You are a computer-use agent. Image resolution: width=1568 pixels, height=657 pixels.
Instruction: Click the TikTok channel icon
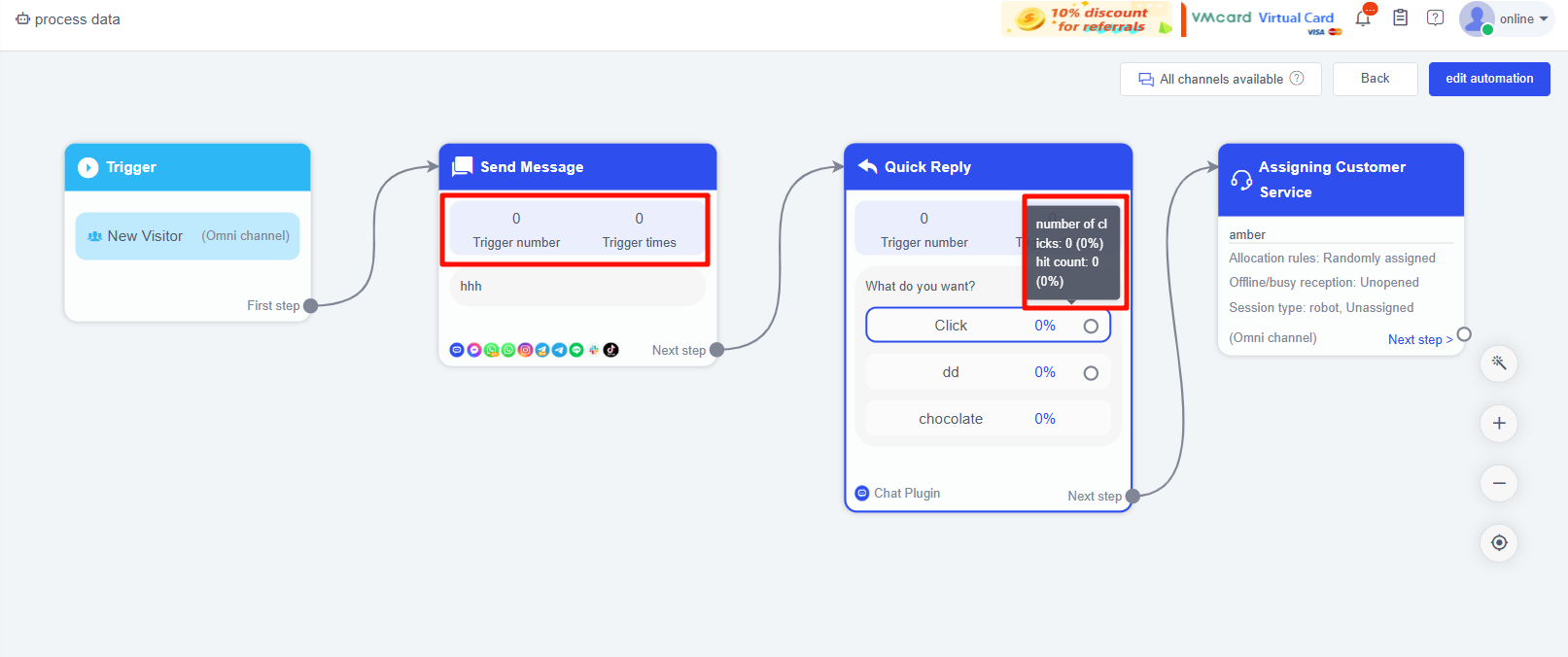[610, 350]
